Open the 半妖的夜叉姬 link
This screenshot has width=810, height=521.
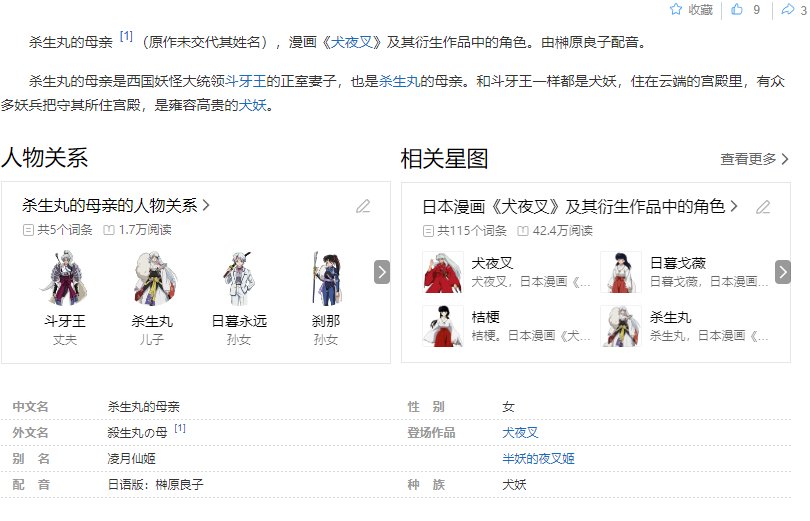(538, 459)
